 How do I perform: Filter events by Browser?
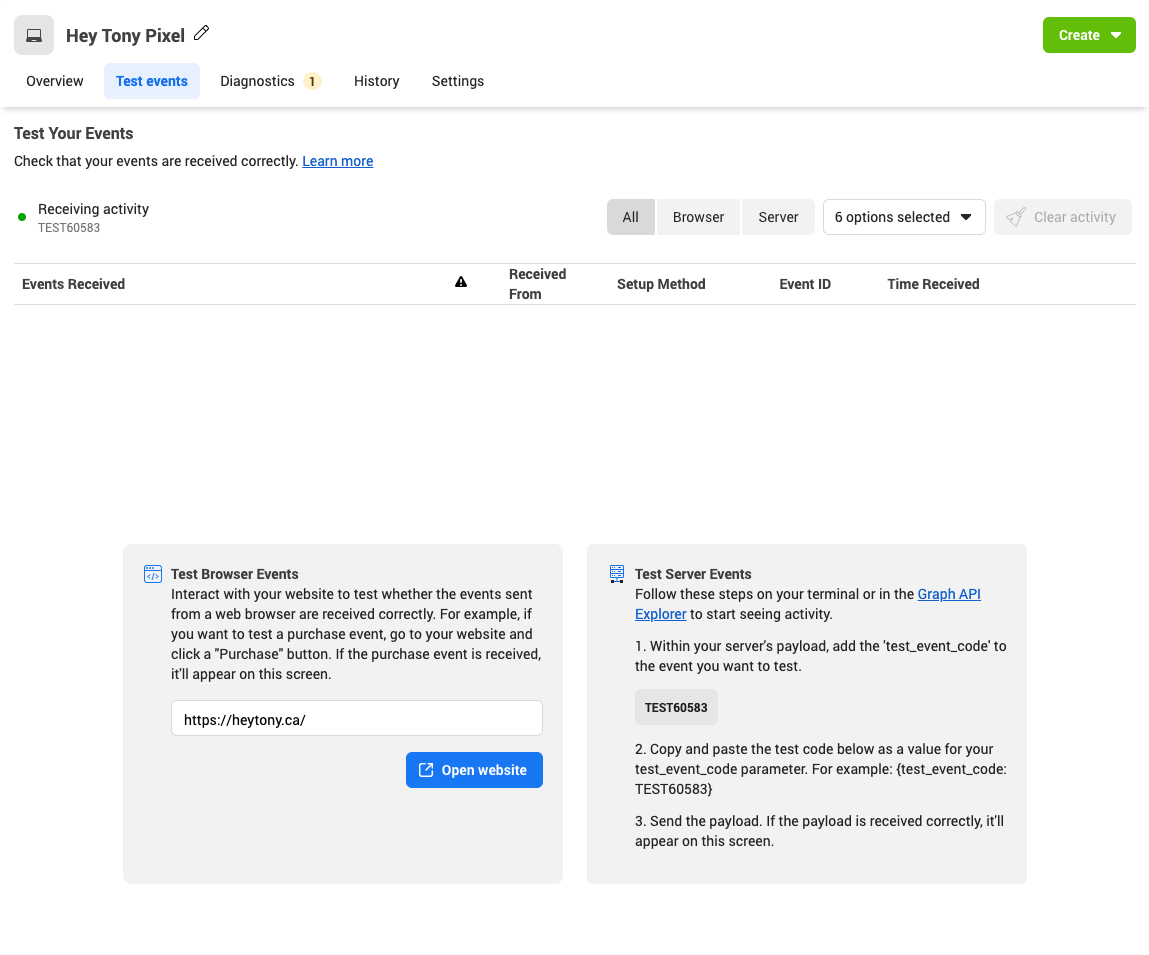[698, 217]
